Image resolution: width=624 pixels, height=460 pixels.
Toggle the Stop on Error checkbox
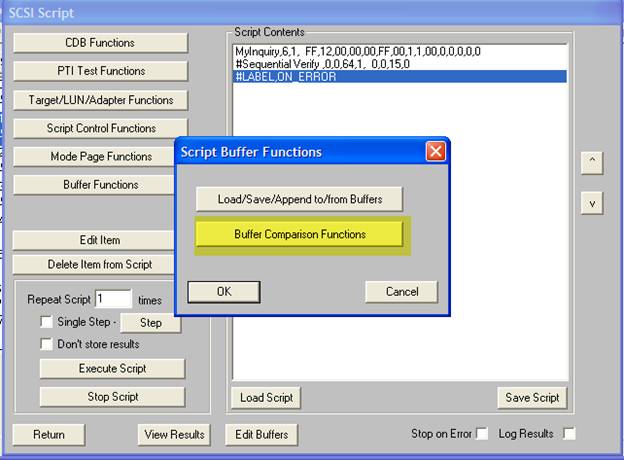482,434
